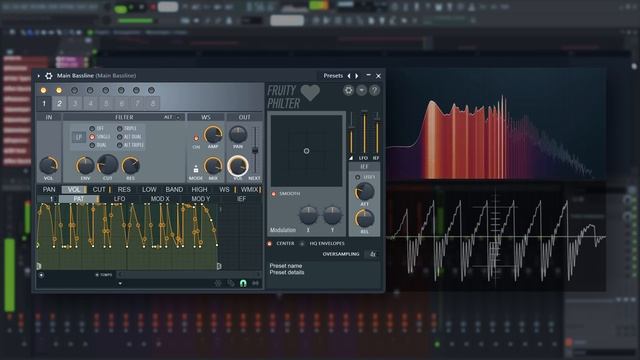
Task: Select filter slot tab 3
Action: pos(75,104)
